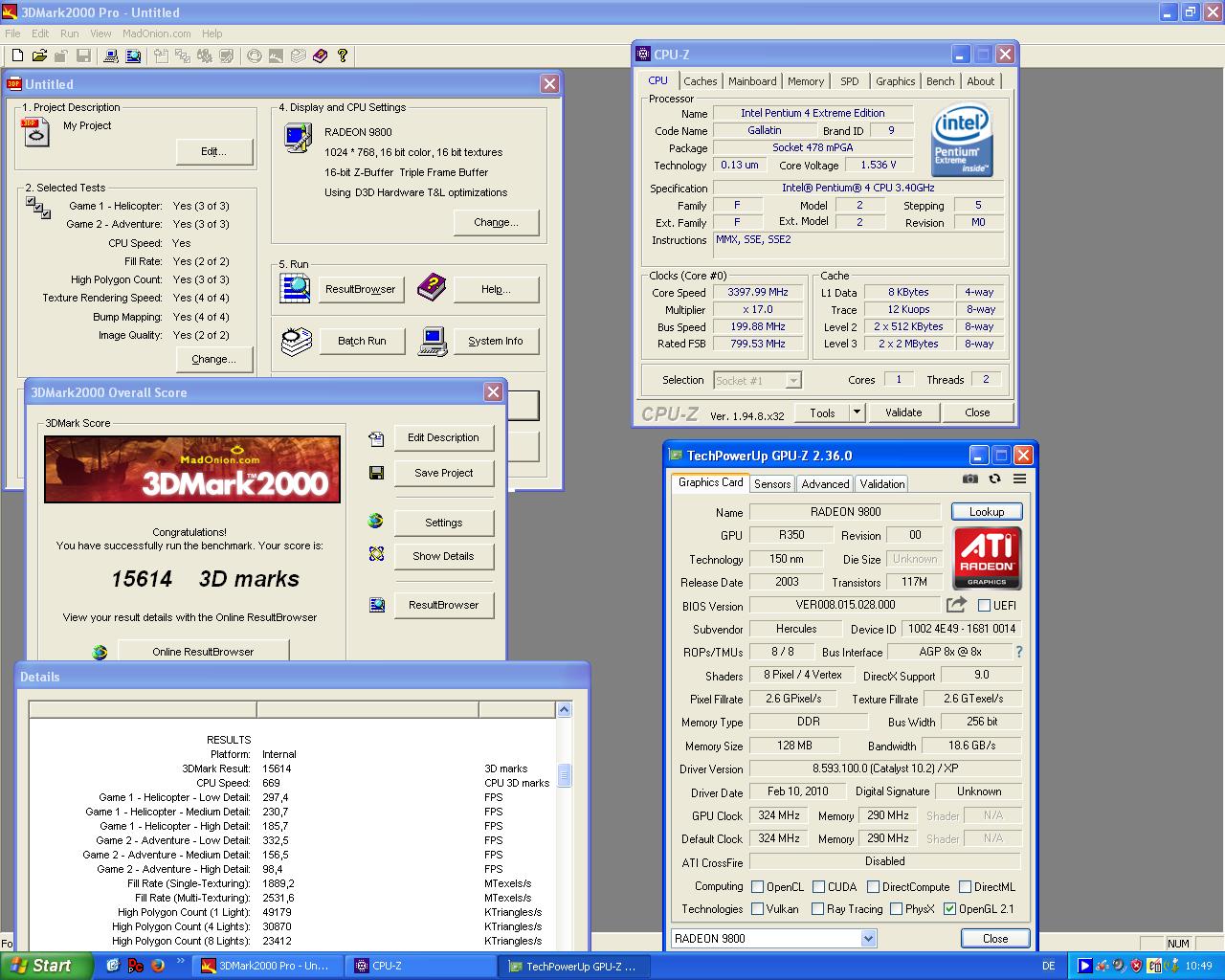Toggle the Ray Tracing checkbox
This screenshot has width=1225, height=980.
point(817,909)
